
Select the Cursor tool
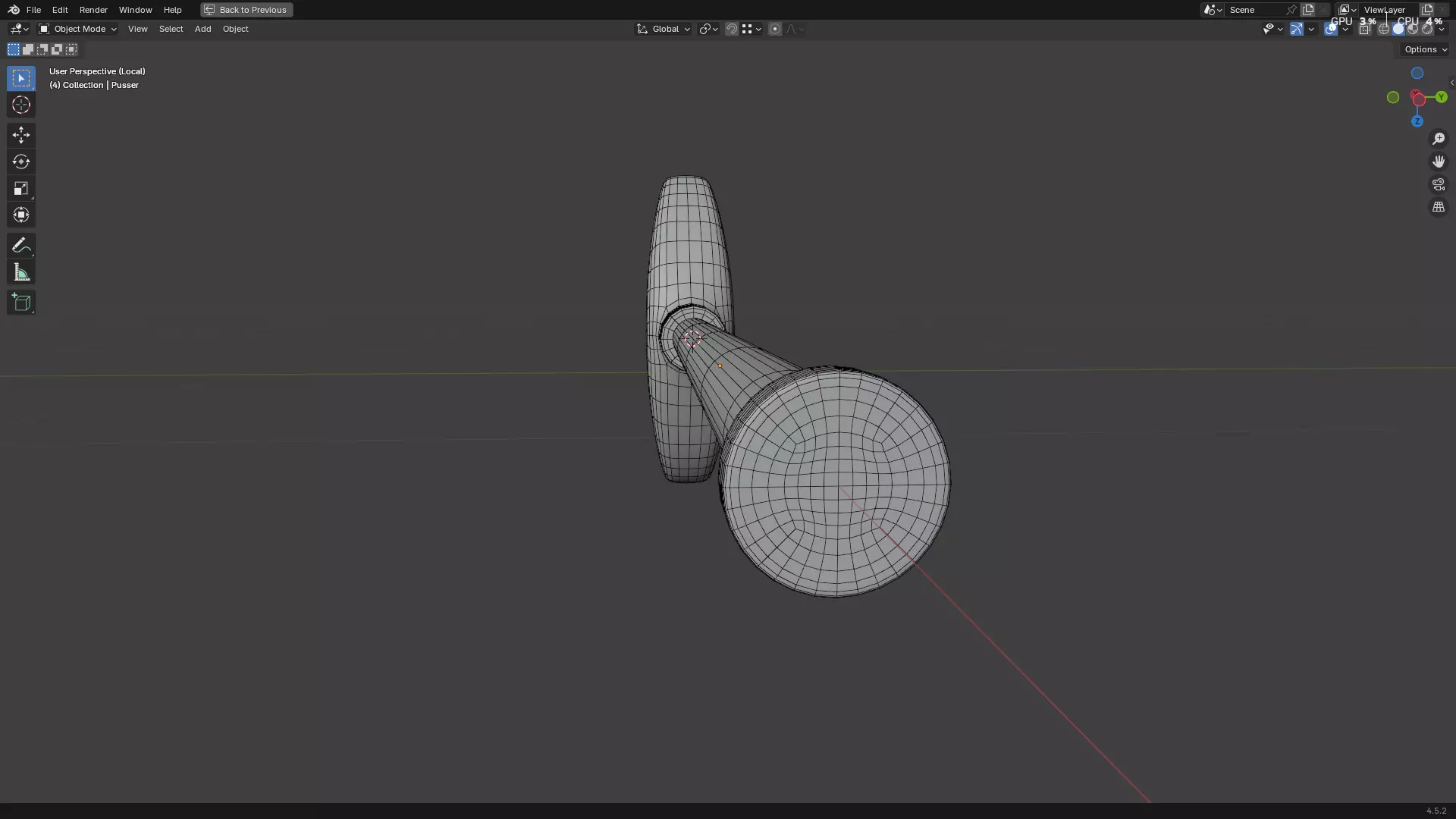tap(20, 105)
